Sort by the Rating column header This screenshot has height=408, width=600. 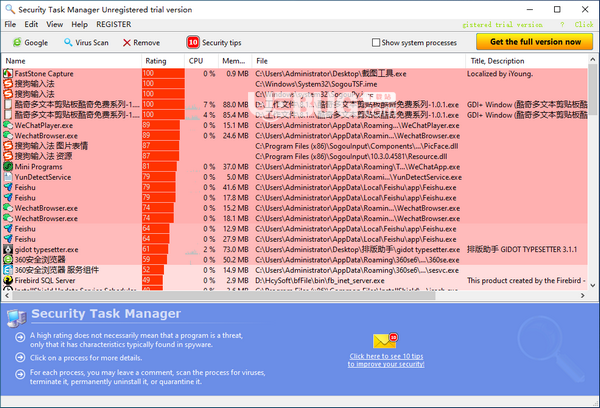tap(163, 61)
